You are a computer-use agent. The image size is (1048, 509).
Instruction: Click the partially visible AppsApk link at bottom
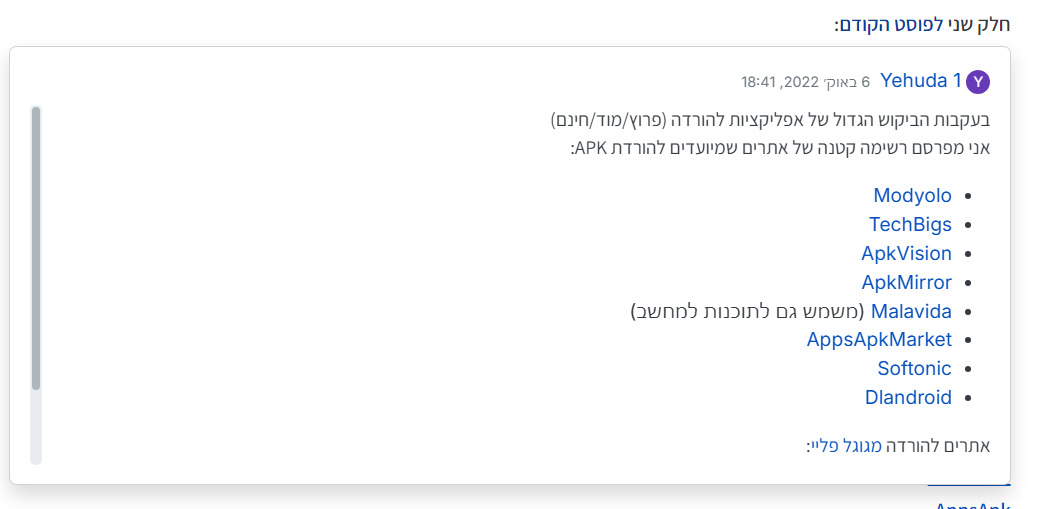click(x=972, y=506)
